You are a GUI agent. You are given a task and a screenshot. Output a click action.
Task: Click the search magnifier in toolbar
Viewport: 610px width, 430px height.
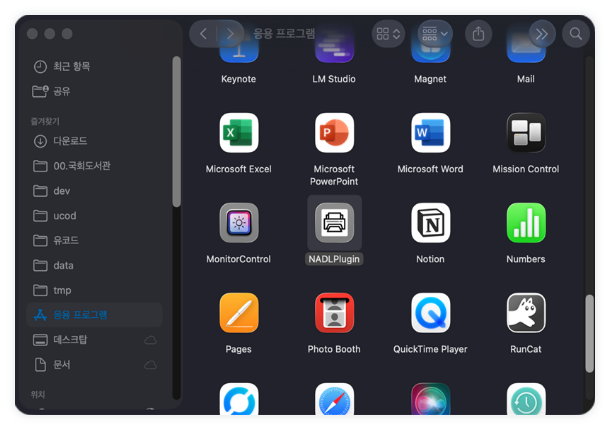576,34
